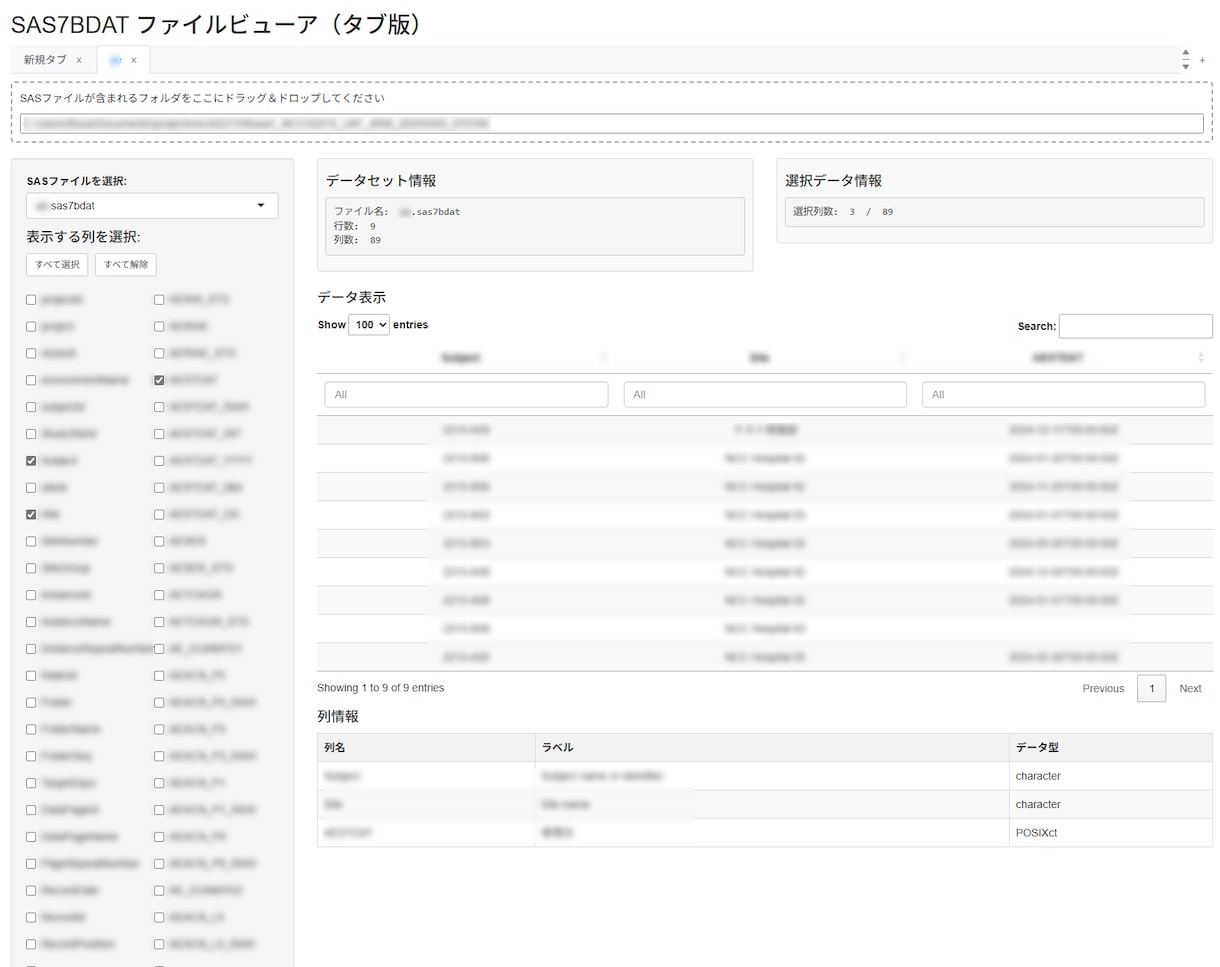Uncheck the Site column checkbox
This screenshot has height=967, width=1220.
coord(31,514)
